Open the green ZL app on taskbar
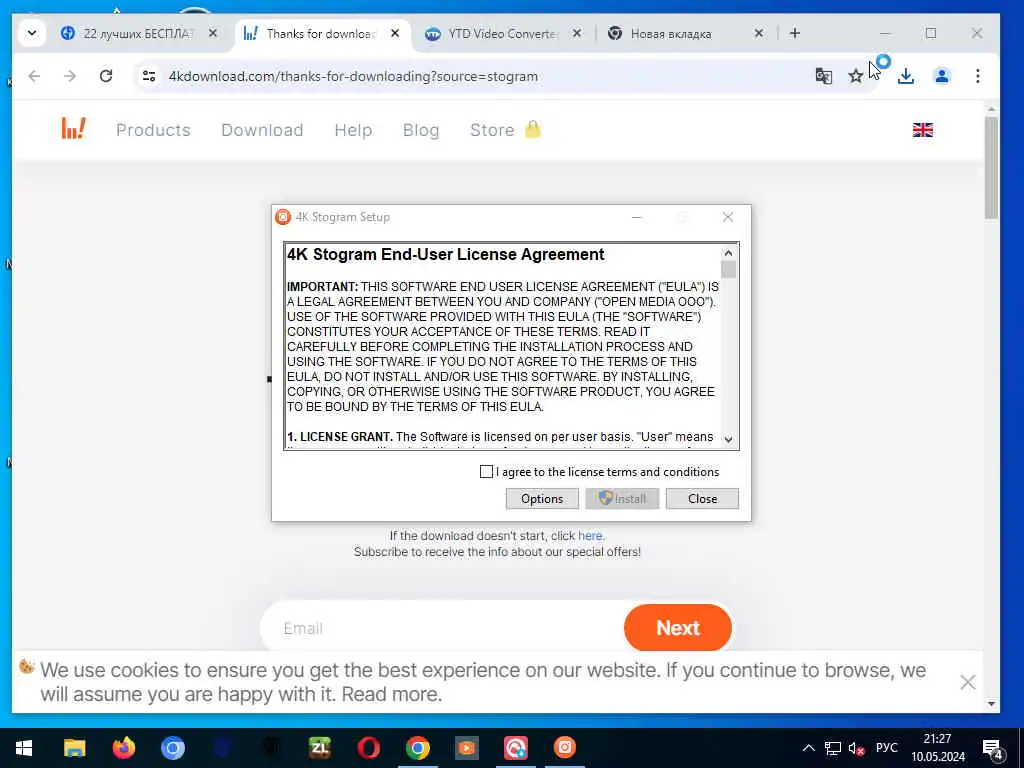Screen dimensions: 1024x768 point(320,748)
